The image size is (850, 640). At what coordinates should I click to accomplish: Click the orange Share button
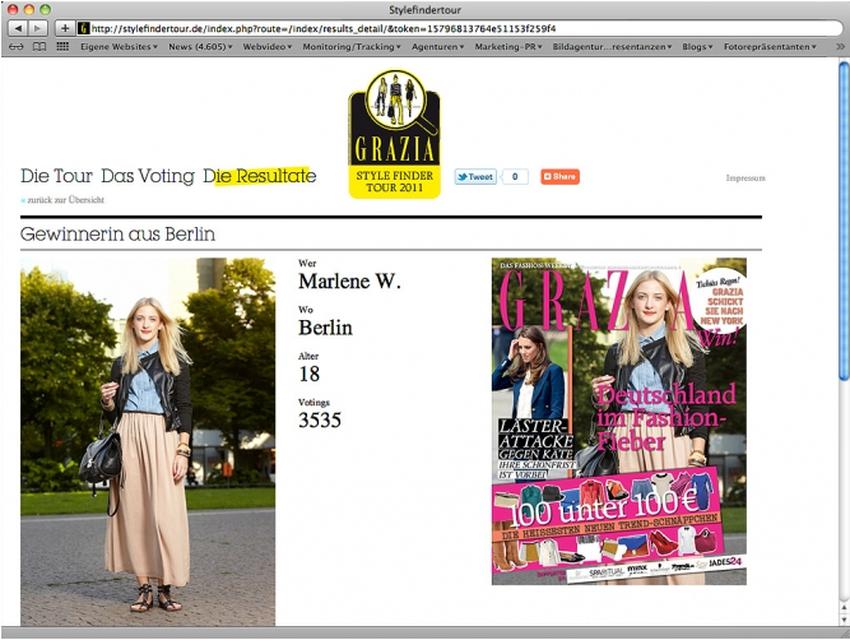pos(560,177)
